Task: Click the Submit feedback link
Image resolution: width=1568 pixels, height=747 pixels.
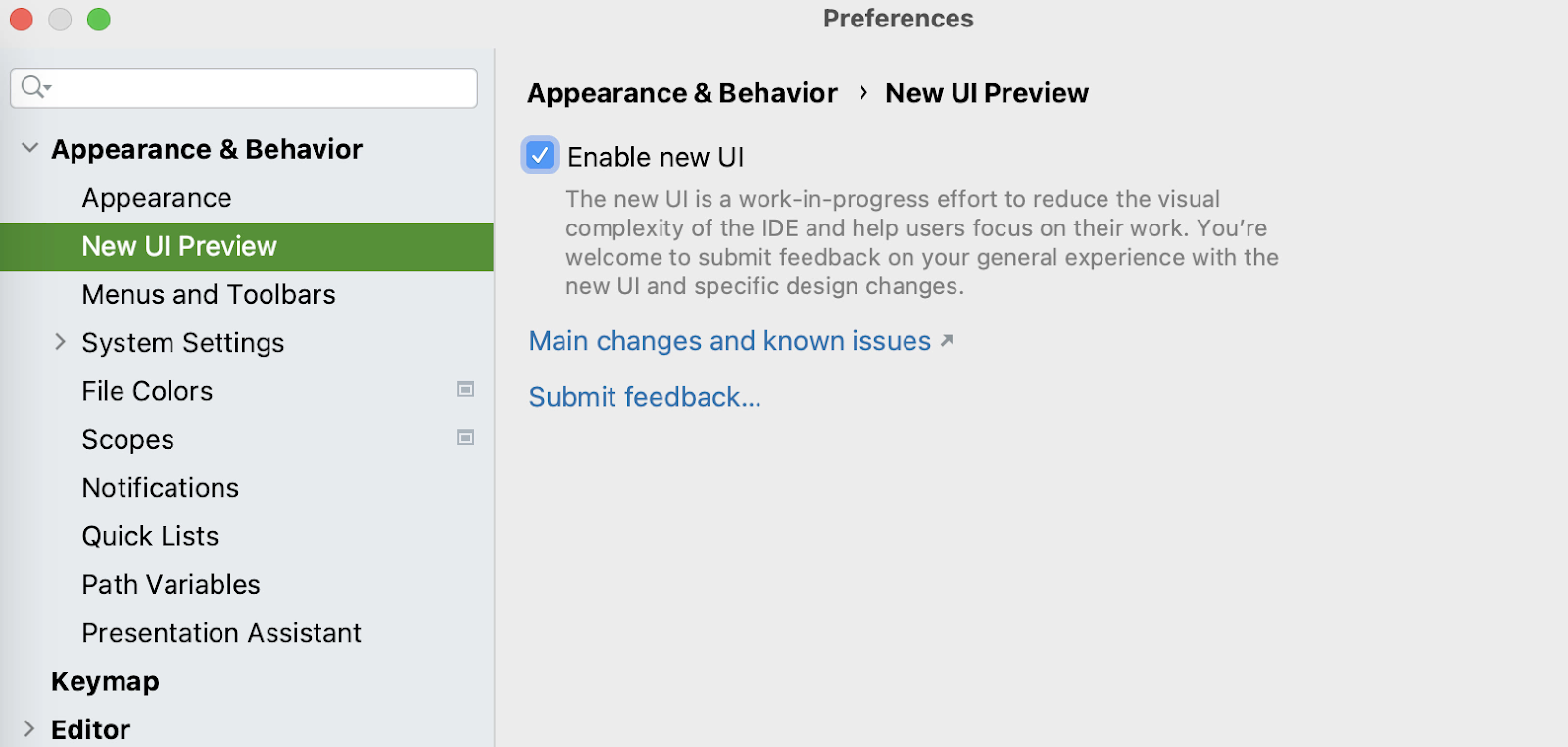Action: click(644, 397)
